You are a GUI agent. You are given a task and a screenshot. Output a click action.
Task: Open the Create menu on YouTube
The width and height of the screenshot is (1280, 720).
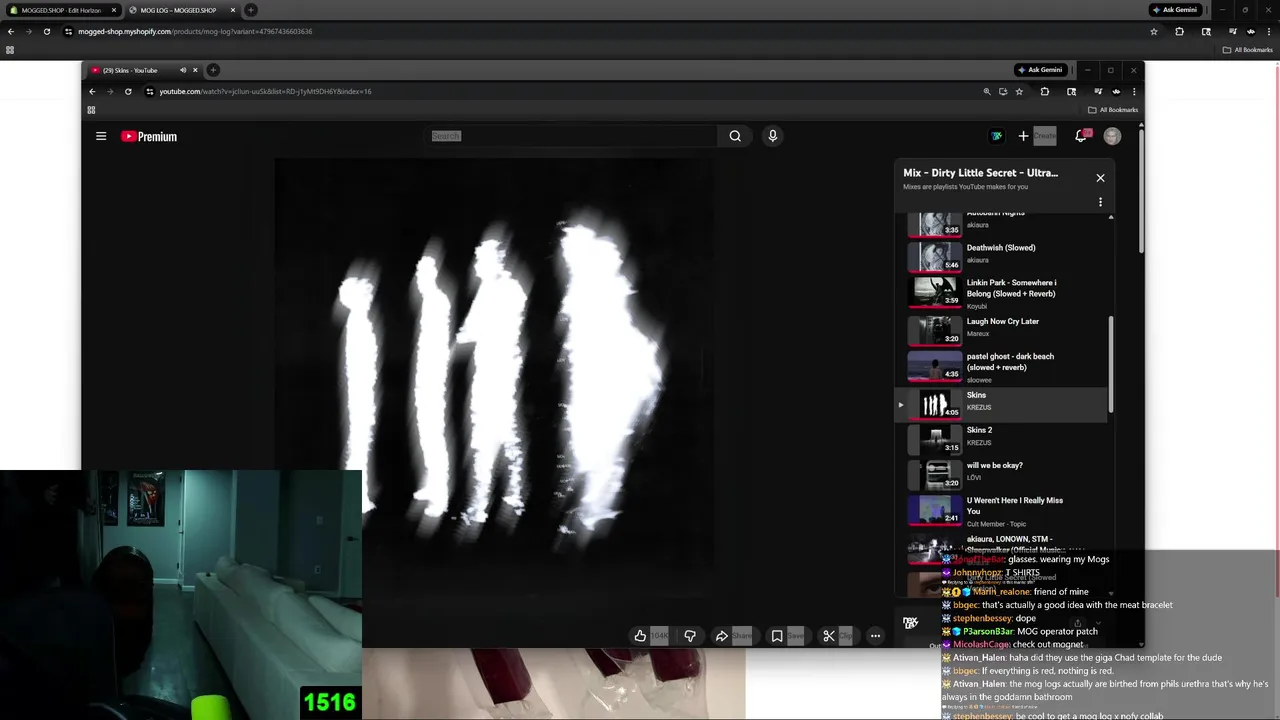(x=1035, y=136)
